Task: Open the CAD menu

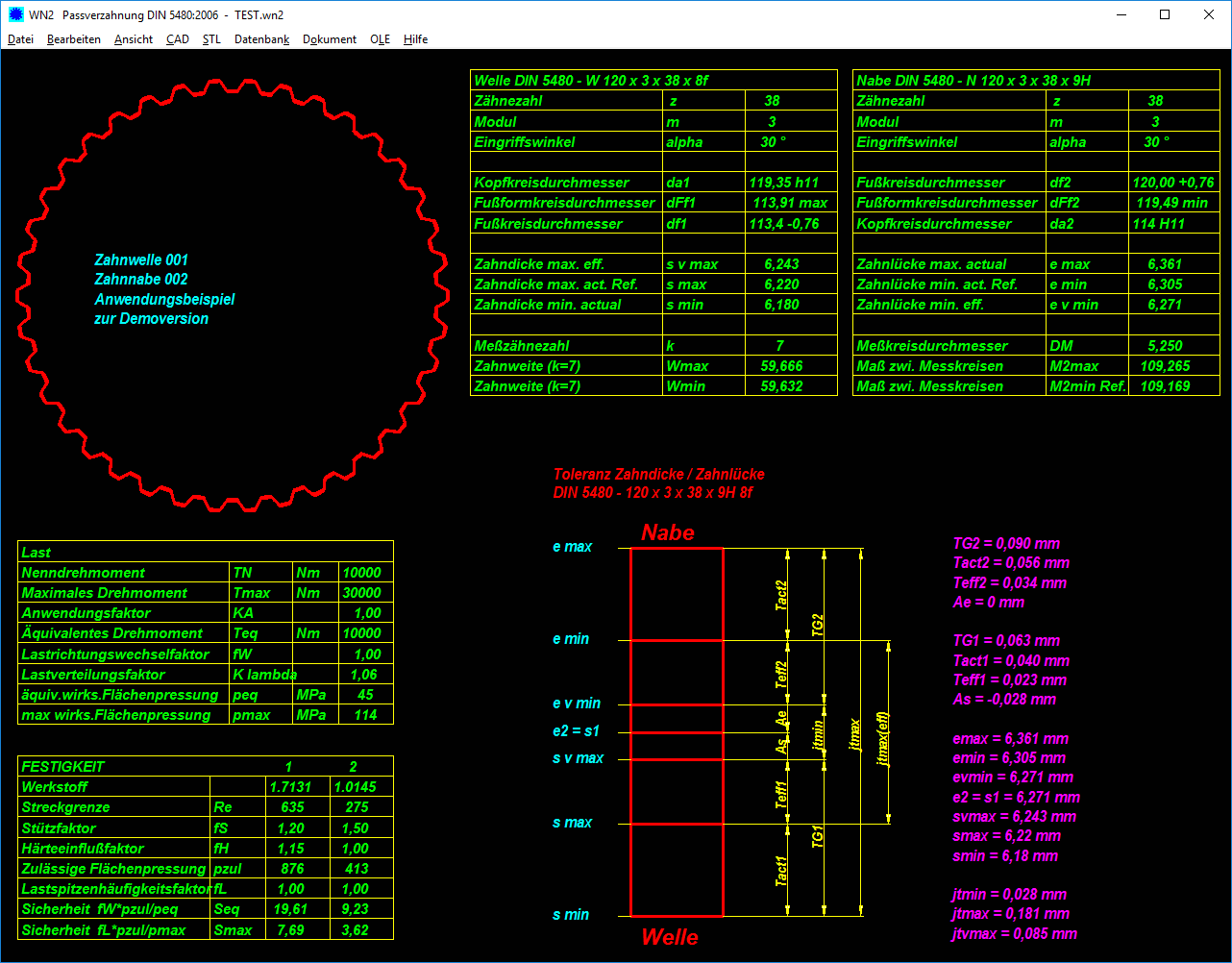Action: [177, 39]
